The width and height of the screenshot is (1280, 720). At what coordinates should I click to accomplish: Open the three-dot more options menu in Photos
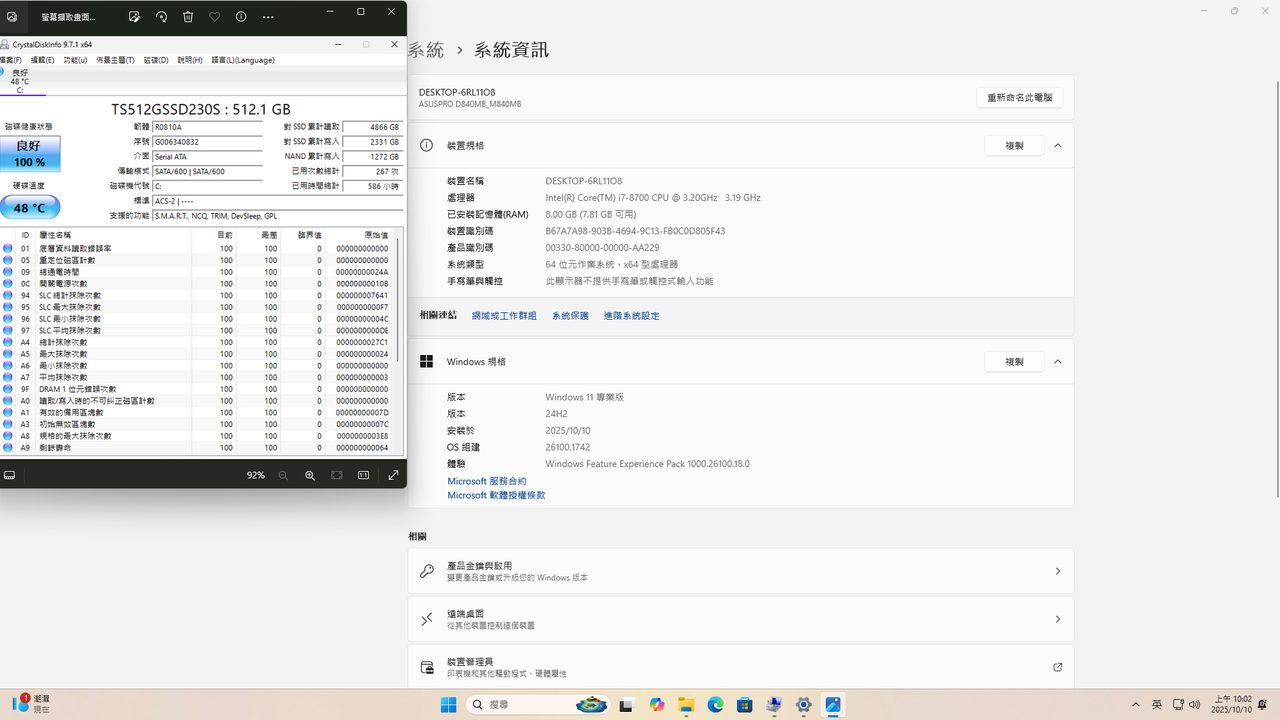coord(268,17)
